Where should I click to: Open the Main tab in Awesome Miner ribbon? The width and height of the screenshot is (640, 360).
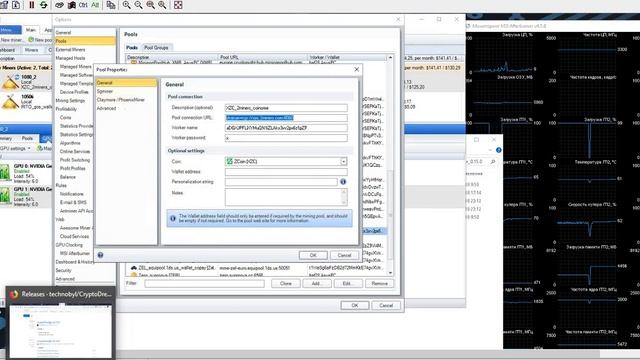point(31,30)
